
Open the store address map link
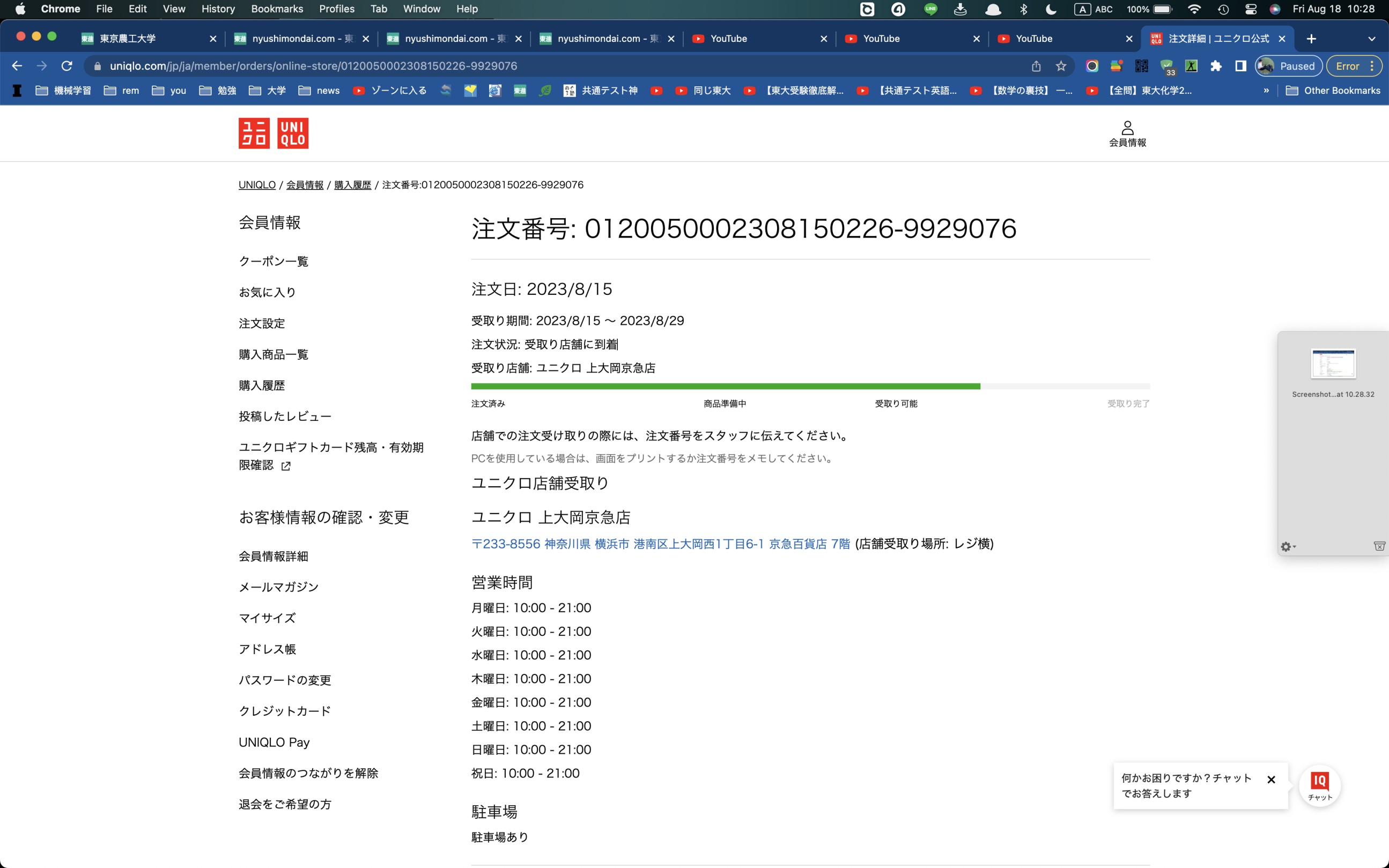point(660,544)
